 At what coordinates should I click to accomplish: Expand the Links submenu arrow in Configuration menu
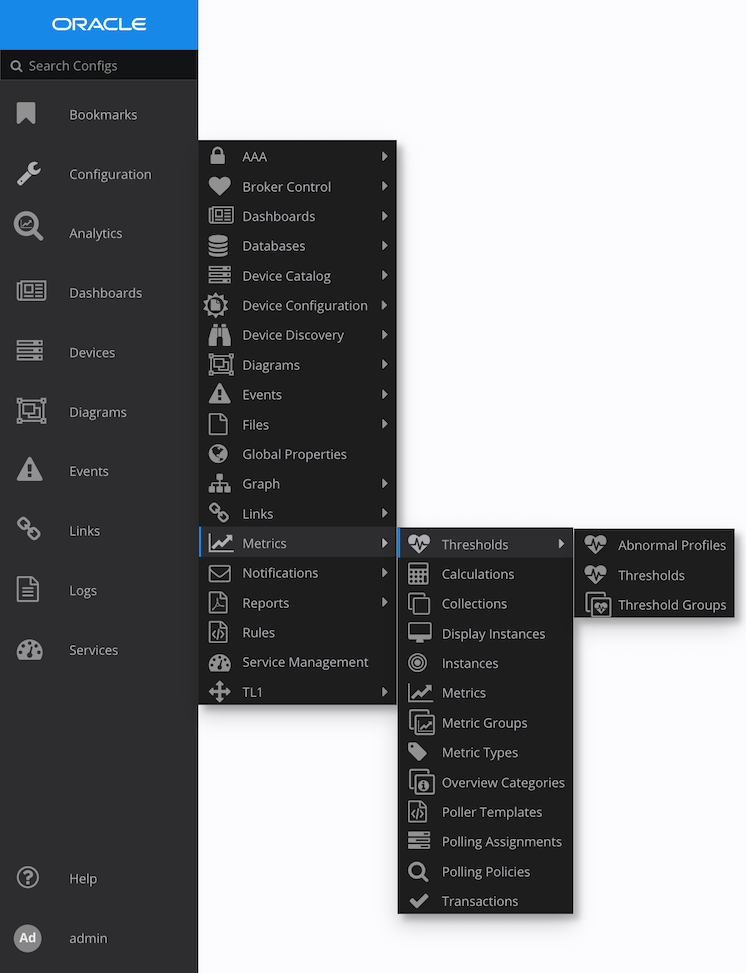tap(385, 513)
